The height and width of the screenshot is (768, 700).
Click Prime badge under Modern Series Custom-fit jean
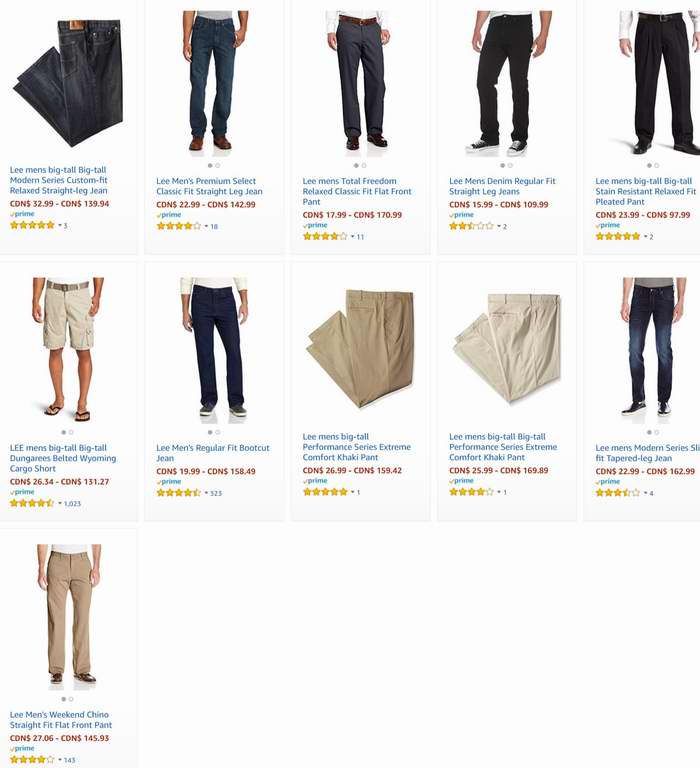pos(22,214)
